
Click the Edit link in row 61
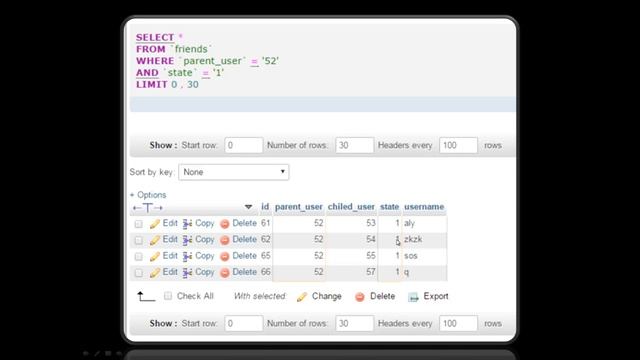pyautogui.click(x=170, y=223)
